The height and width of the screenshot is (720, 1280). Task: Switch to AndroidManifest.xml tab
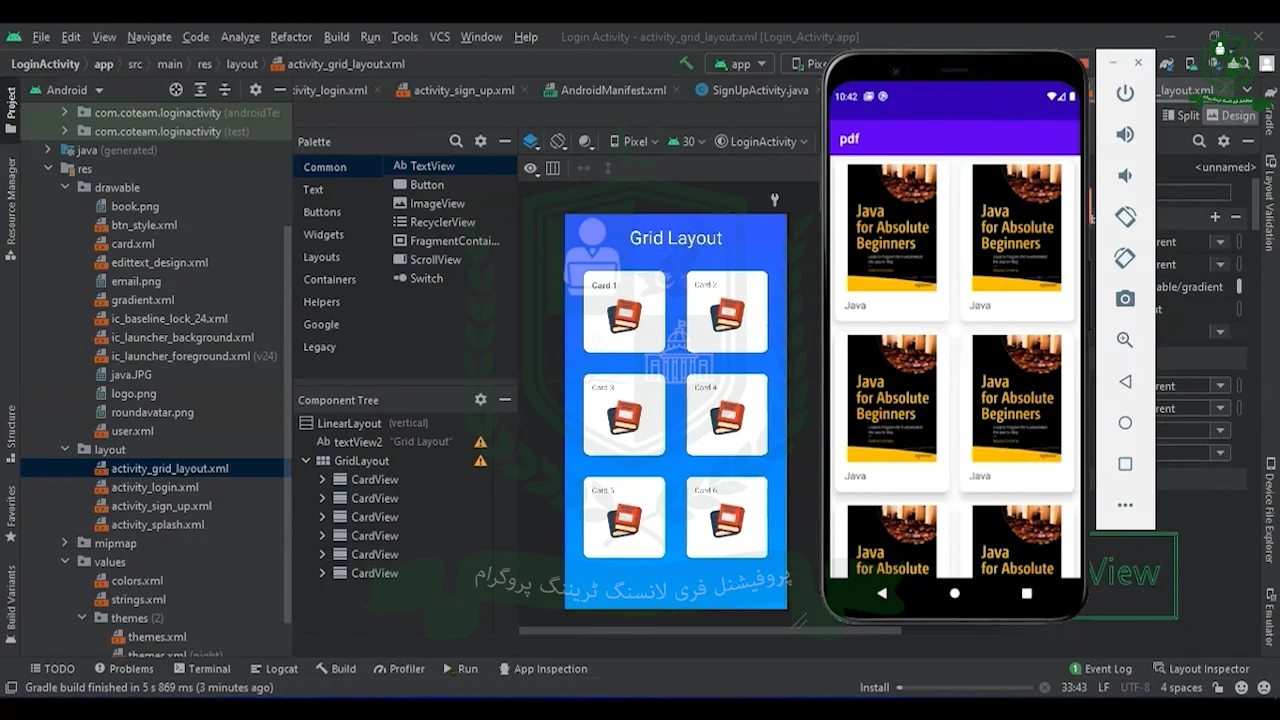(612, 90)
